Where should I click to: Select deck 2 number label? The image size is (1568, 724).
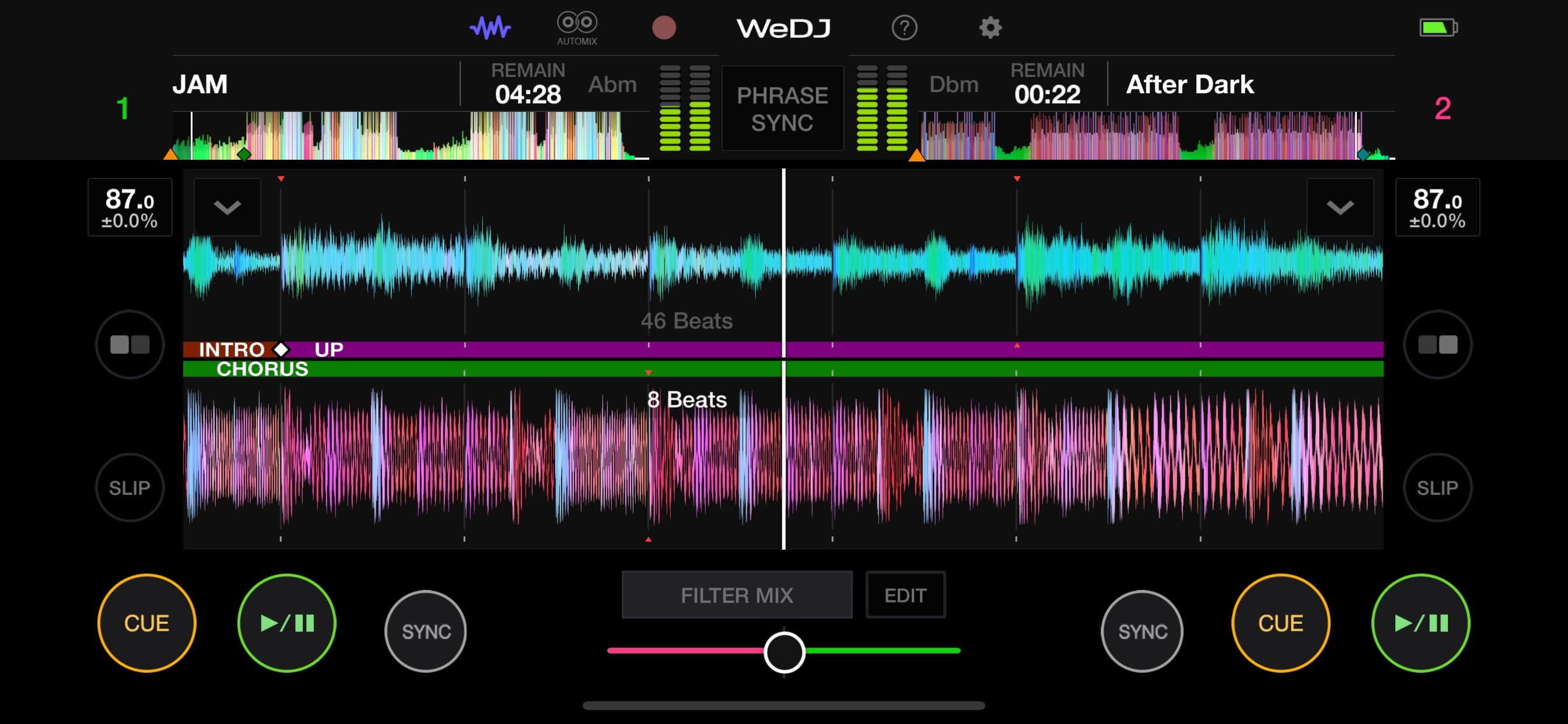[1442, 108]
